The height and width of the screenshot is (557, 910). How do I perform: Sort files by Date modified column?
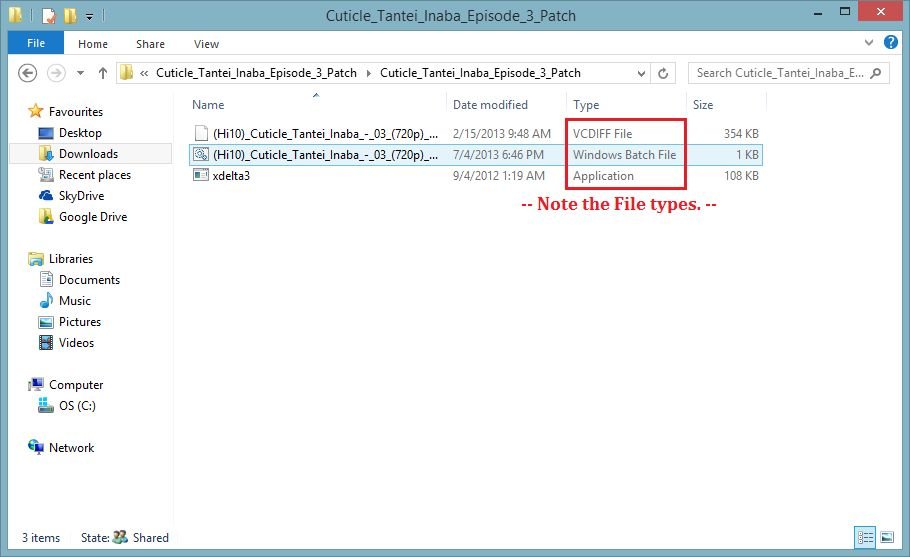[490, 105]
